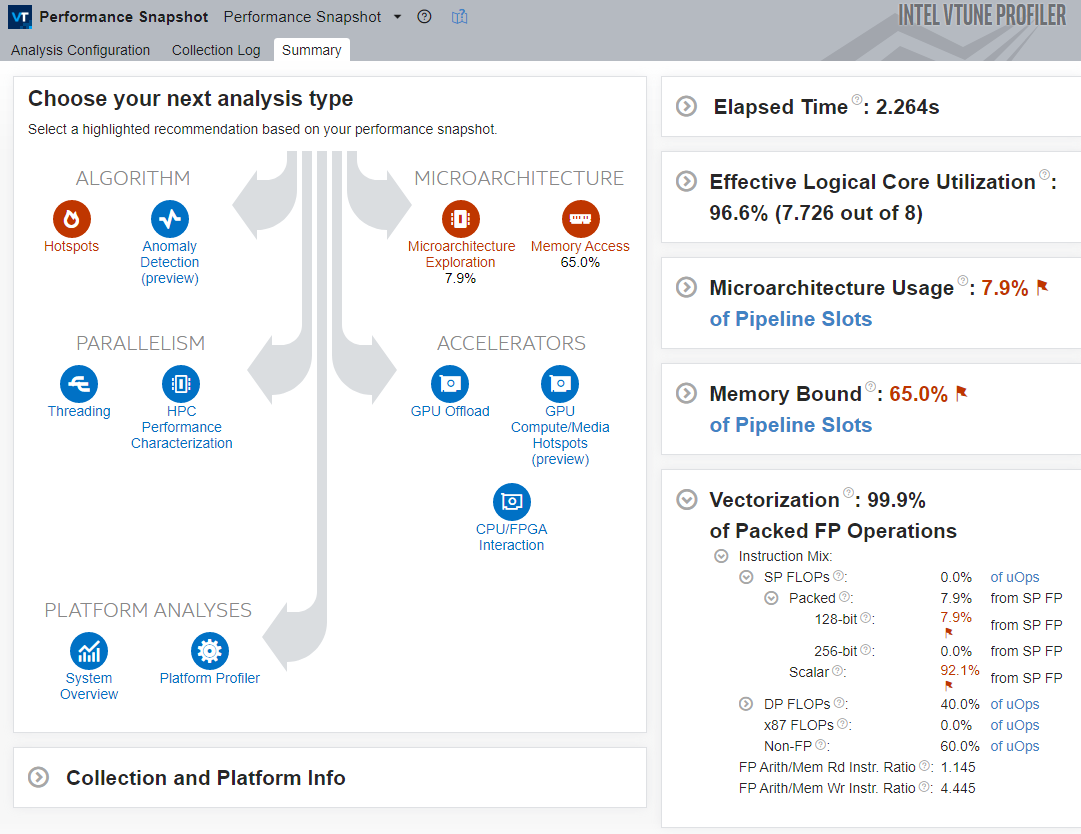Select the Memory Access analysis

coord(580,218)
